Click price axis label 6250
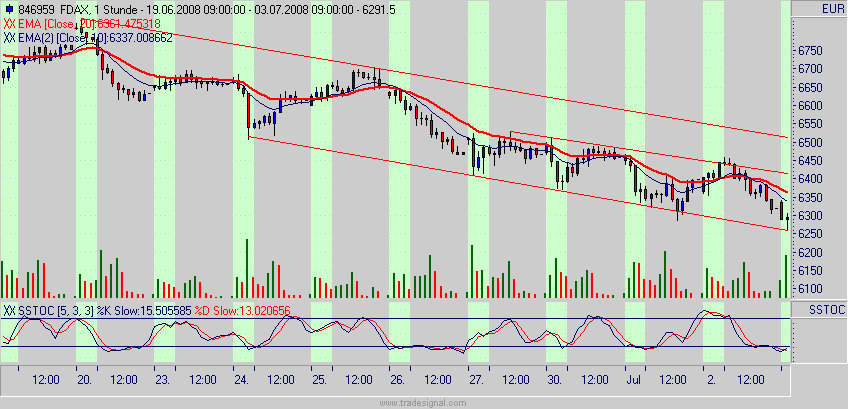Viewport: 848px width, 409px height. coord(810,234)
